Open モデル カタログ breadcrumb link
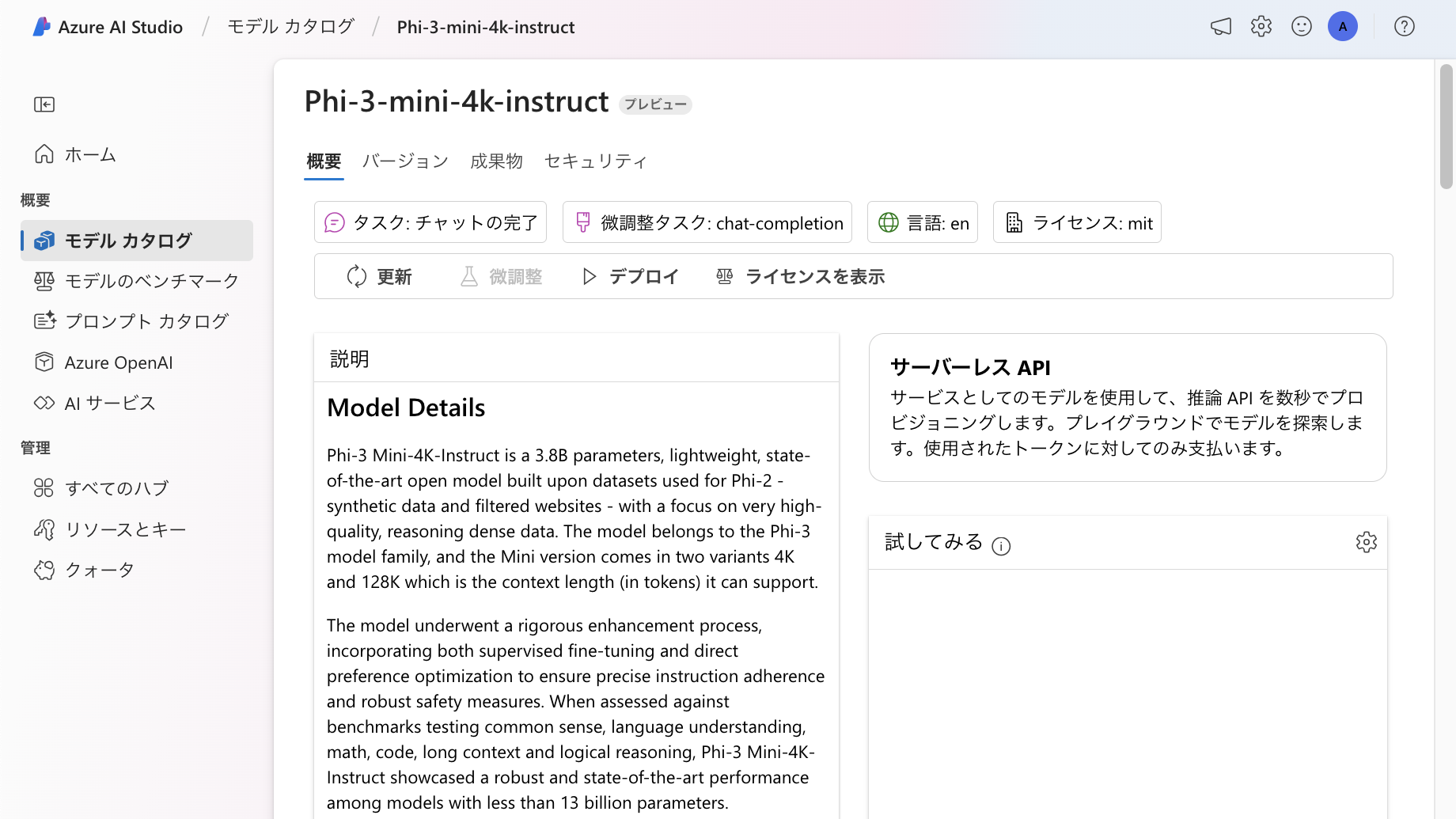The height and width of the screenshot is (819, 1456). (x=290, y=27)
